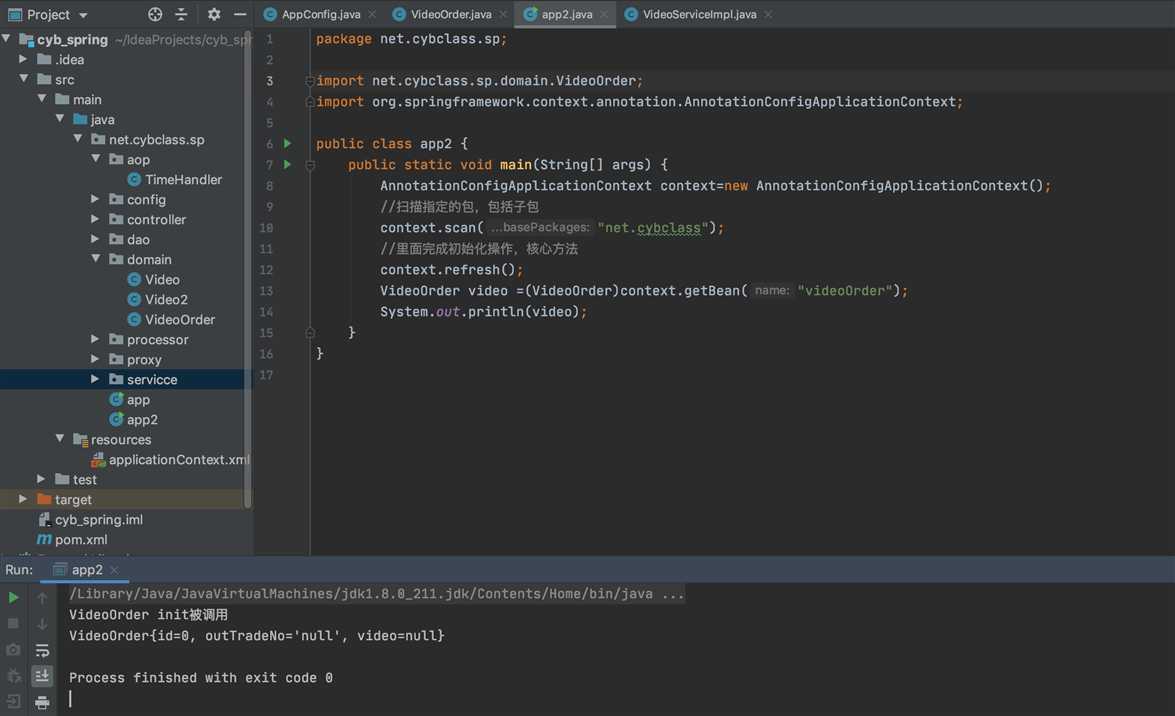Hide the Project panel with the minus icon
Screen dimensions: 1175x716
tap(240, 14)
